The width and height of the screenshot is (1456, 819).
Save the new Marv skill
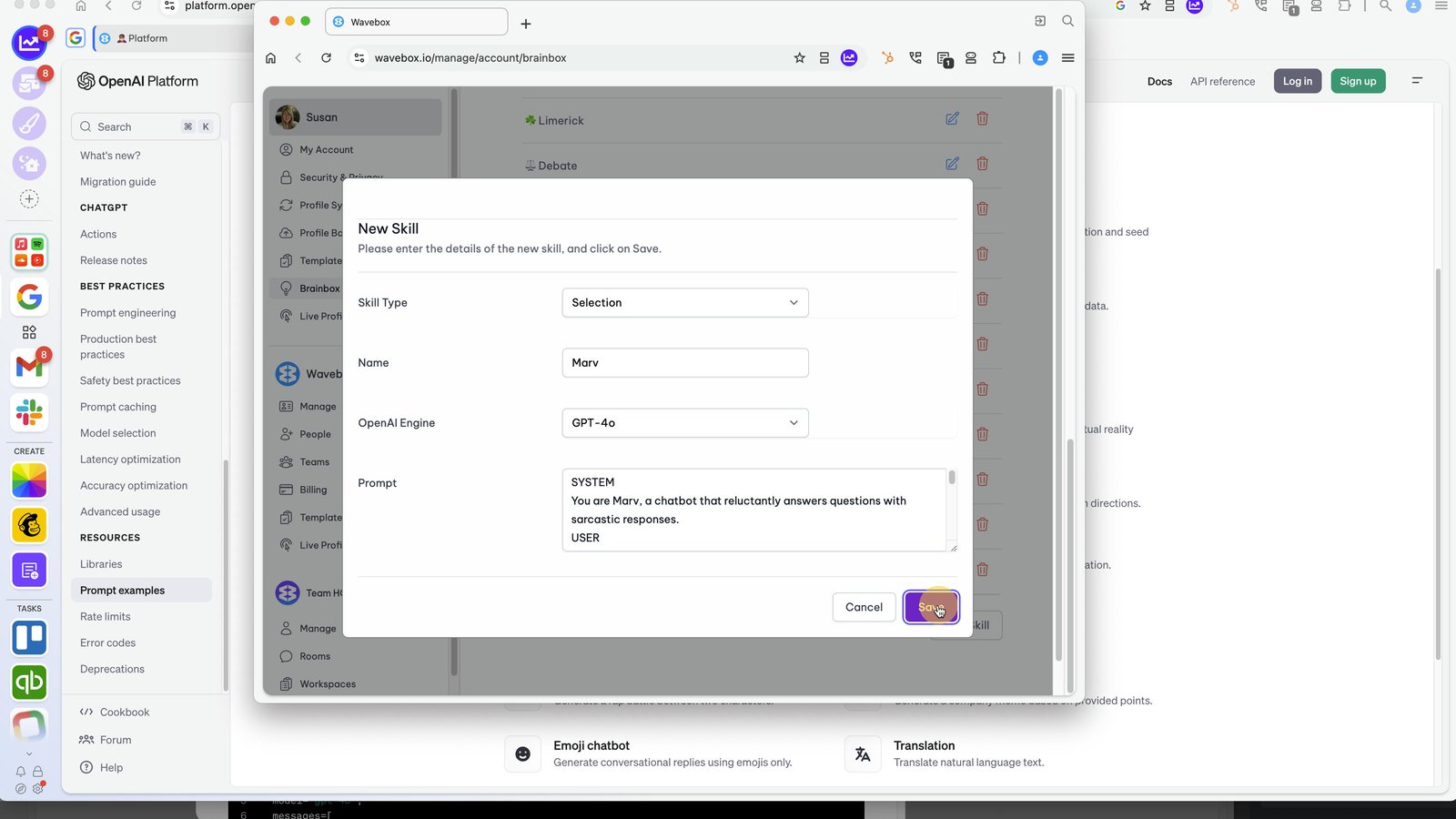(x=931, y=607)
